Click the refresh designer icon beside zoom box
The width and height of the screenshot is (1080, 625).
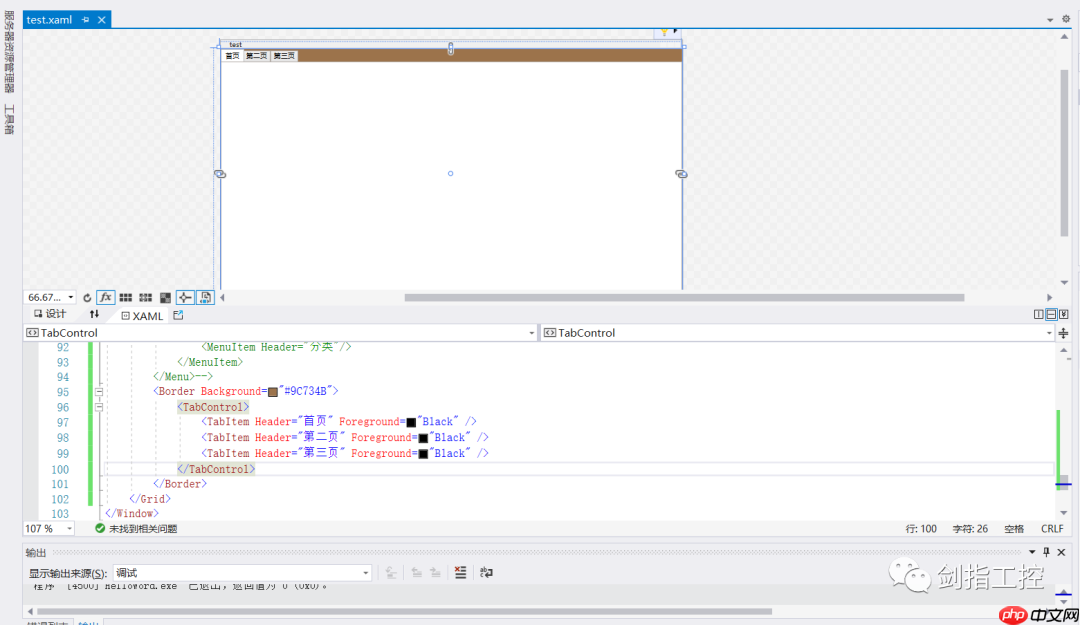point(87,297)
